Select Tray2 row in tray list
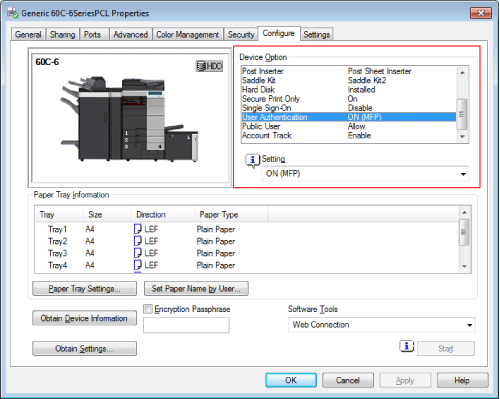500x399 pixels. pos(247,241)
